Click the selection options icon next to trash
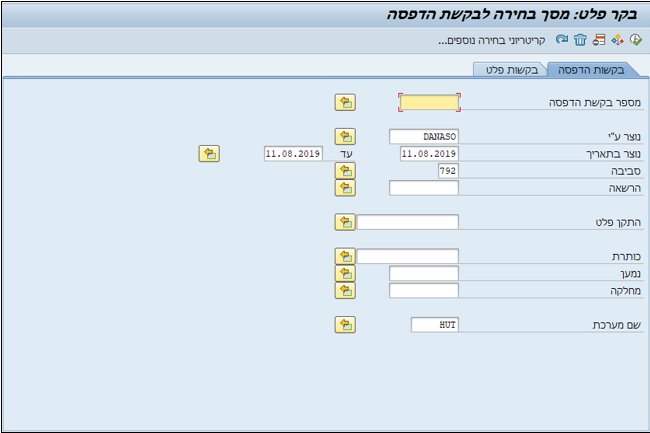Image resolution: width=650 pixels, height=433 pixels. (599, 40)
